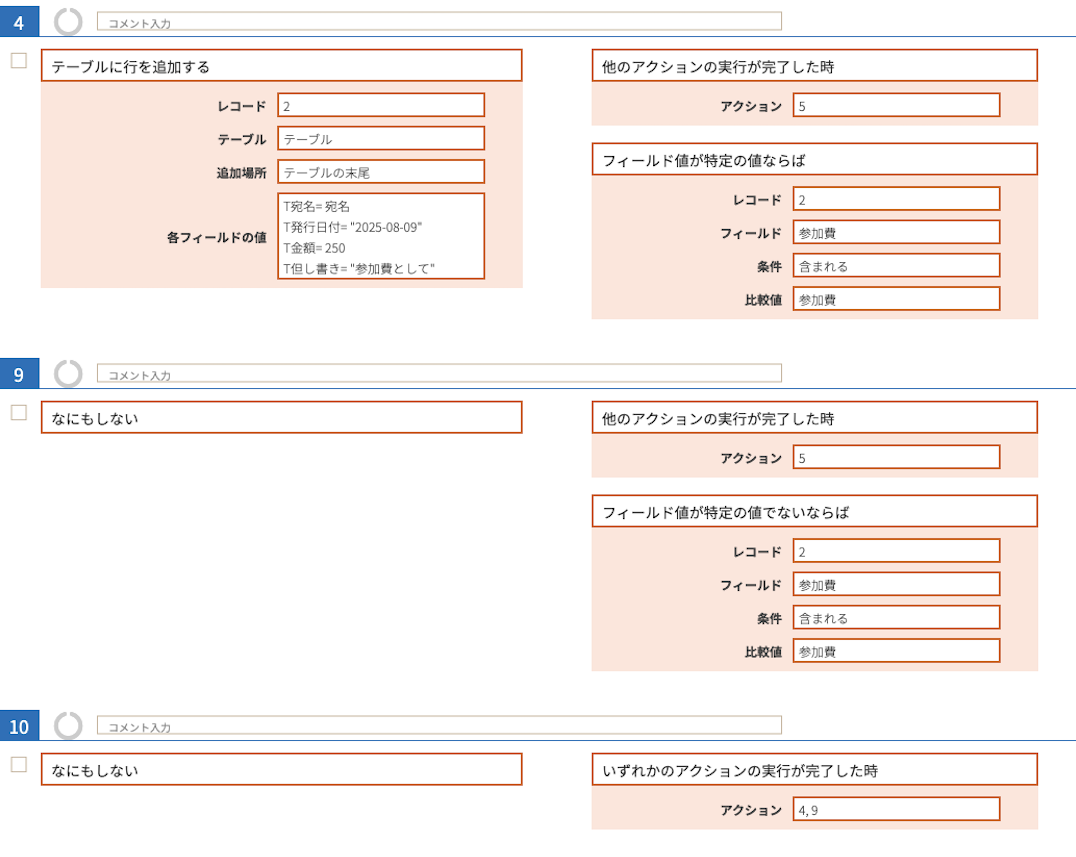Click the circular status icon of action 10
Image resolution: width=1076 pixels, height=857 pixels.
68,726
